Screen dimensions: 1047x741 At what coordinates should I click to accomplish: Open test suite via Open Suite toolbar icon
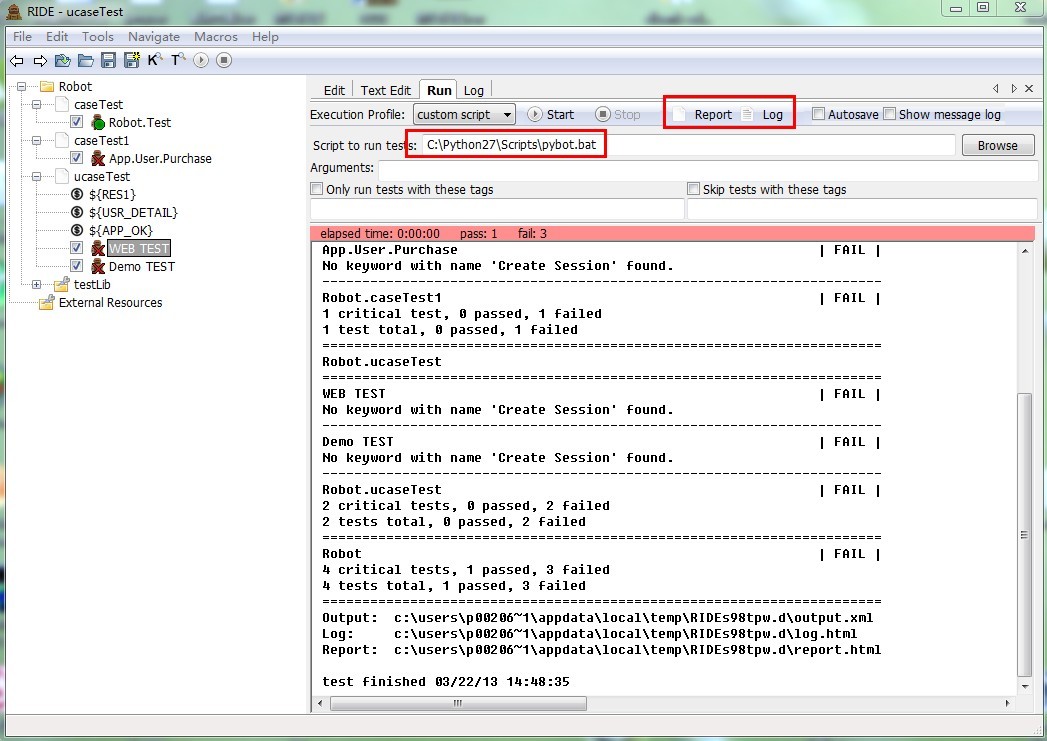pyautogui.click(x=63, y=61)
